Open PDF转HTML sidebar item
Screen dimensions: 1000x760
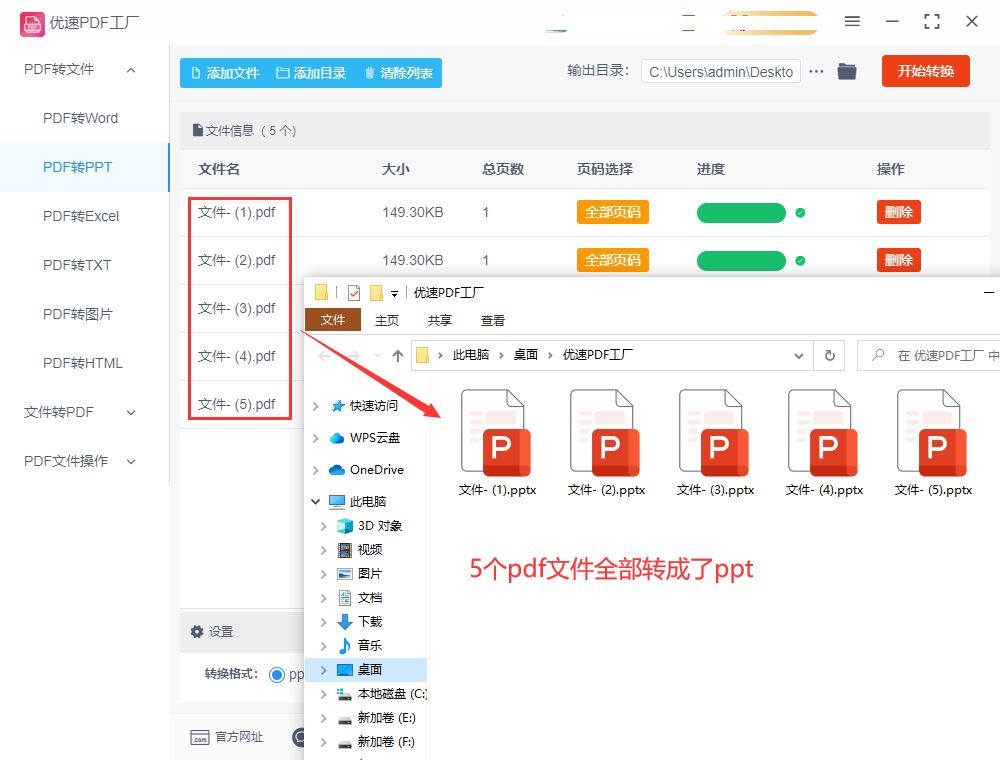83,363
